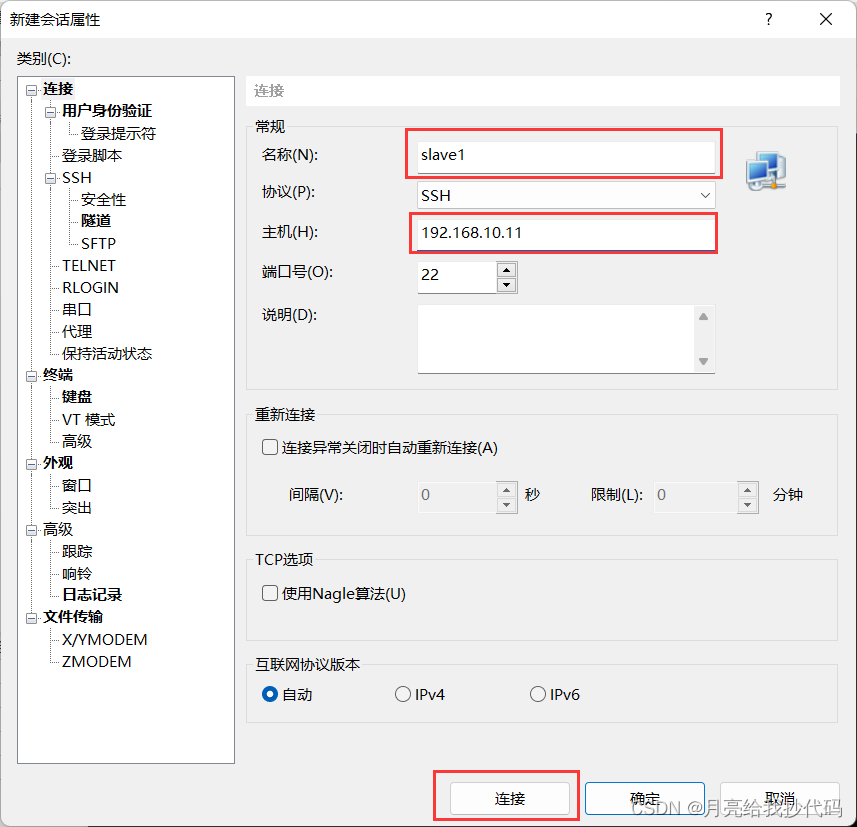857x827 pixels.
Task: Click the 连接 connect button
Action: 509,799
